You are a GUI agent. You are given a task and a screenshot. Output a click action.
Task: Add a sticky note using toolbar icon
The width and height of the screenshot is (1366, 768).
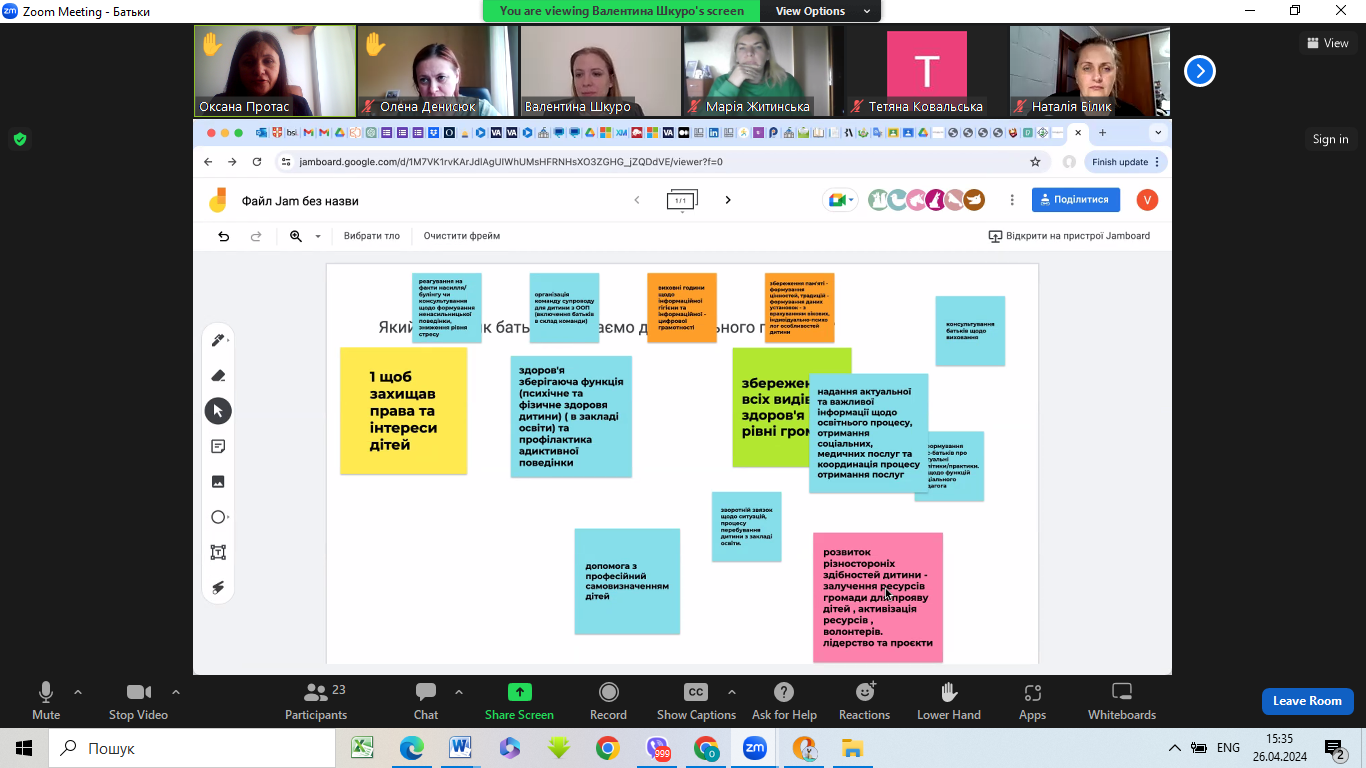(x=218, y=446)
